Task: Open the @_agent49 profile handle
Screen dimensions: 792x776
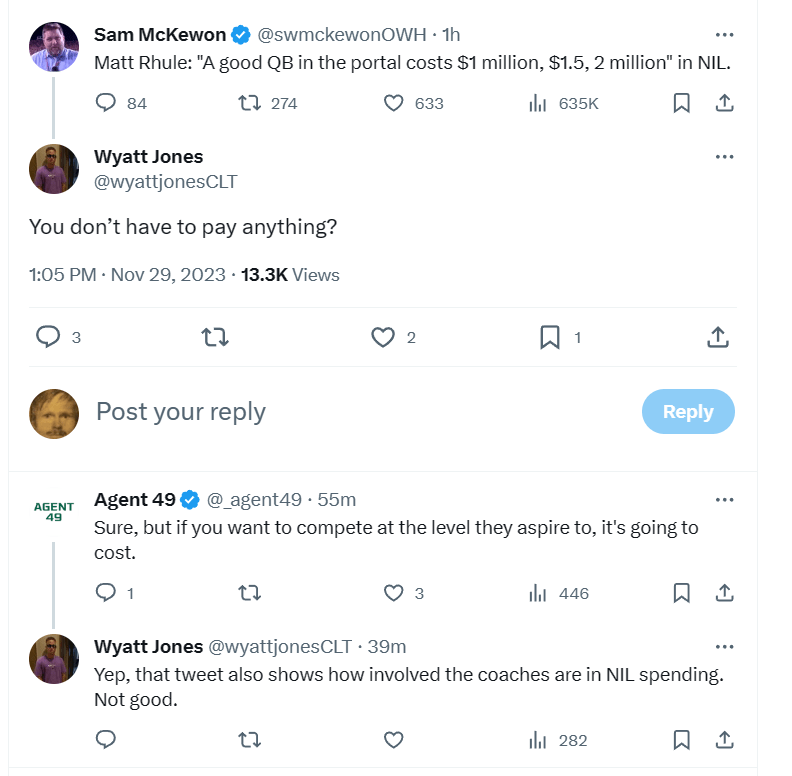Action: [x=254, y=499]
